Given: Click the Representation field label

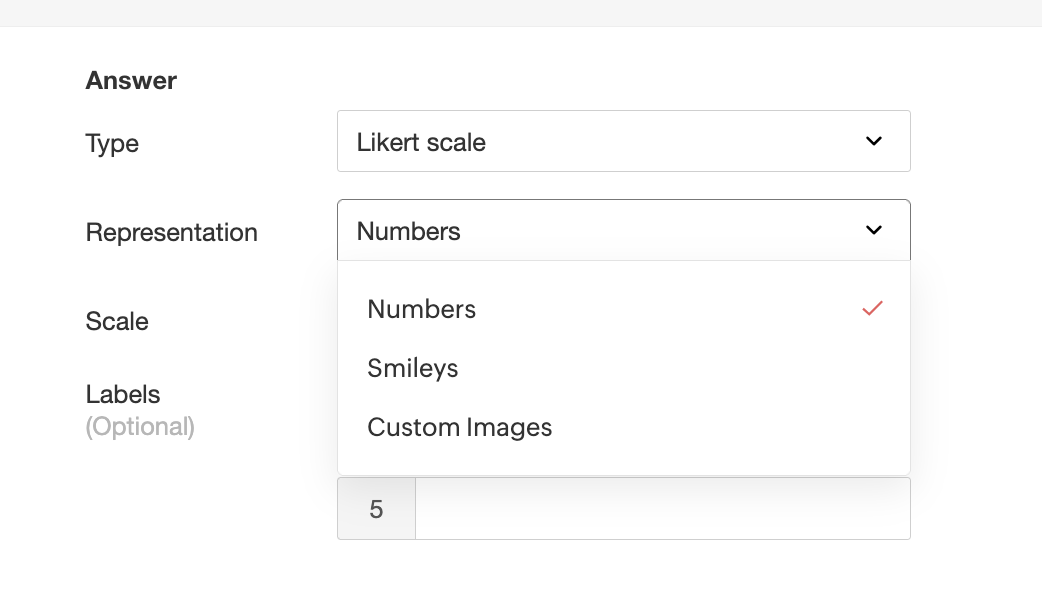Looking at the screenshot, I should (171, 233).
